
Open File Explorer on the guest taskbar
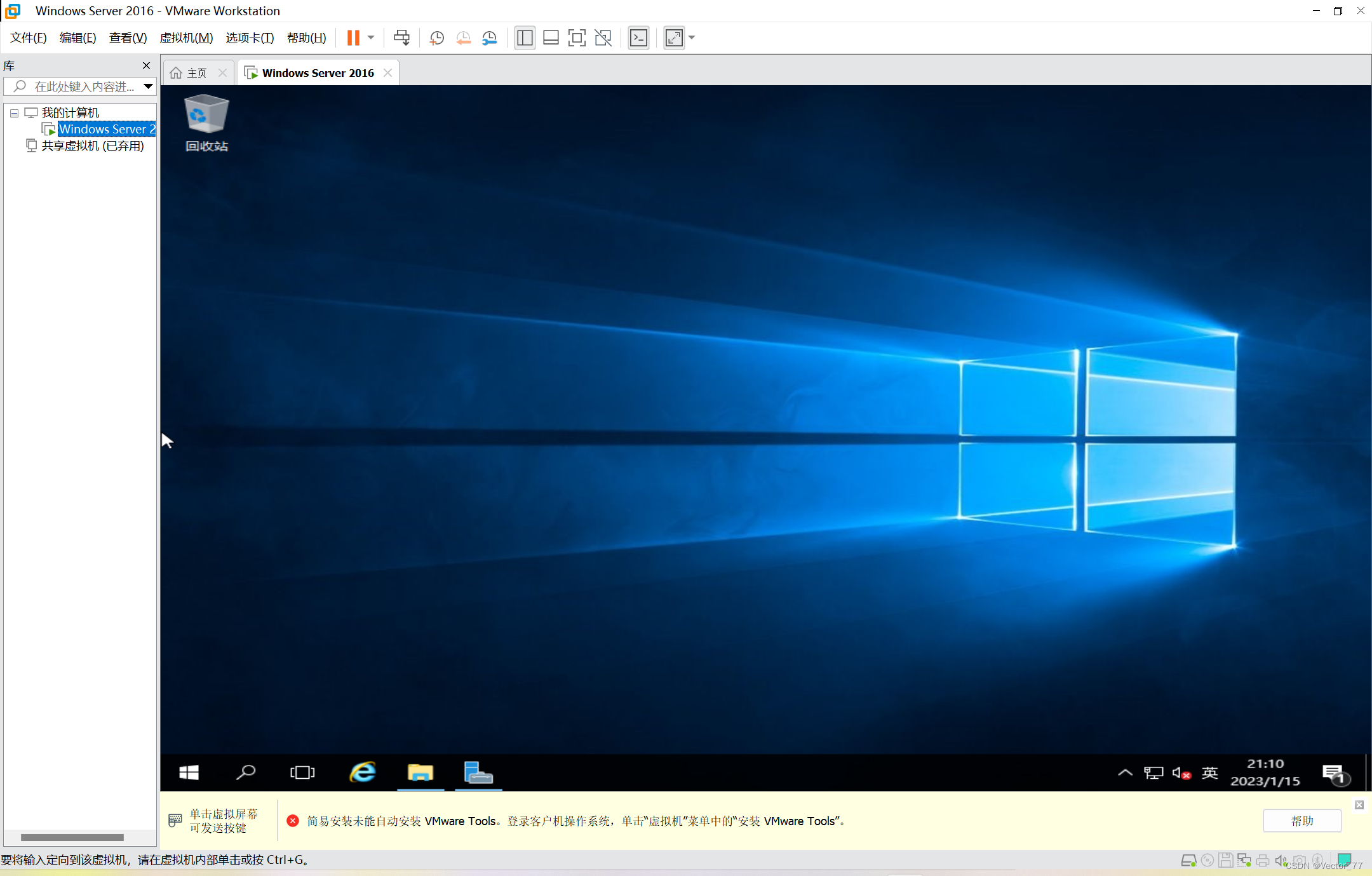tap(420, 772)
